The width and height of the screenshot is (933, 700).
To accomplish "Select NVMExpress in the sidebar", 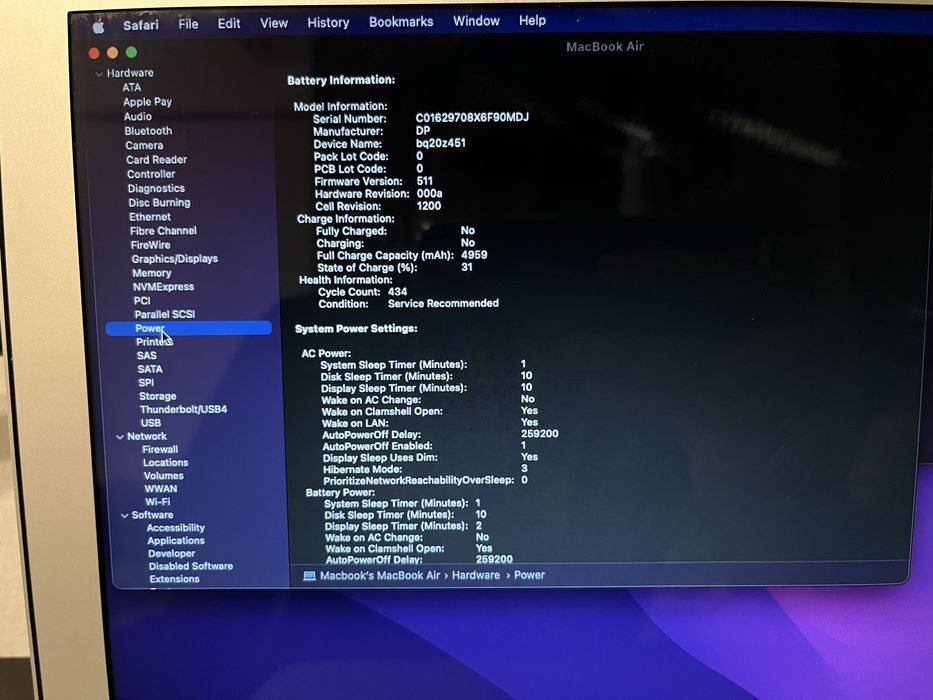I will pos(164,286).
